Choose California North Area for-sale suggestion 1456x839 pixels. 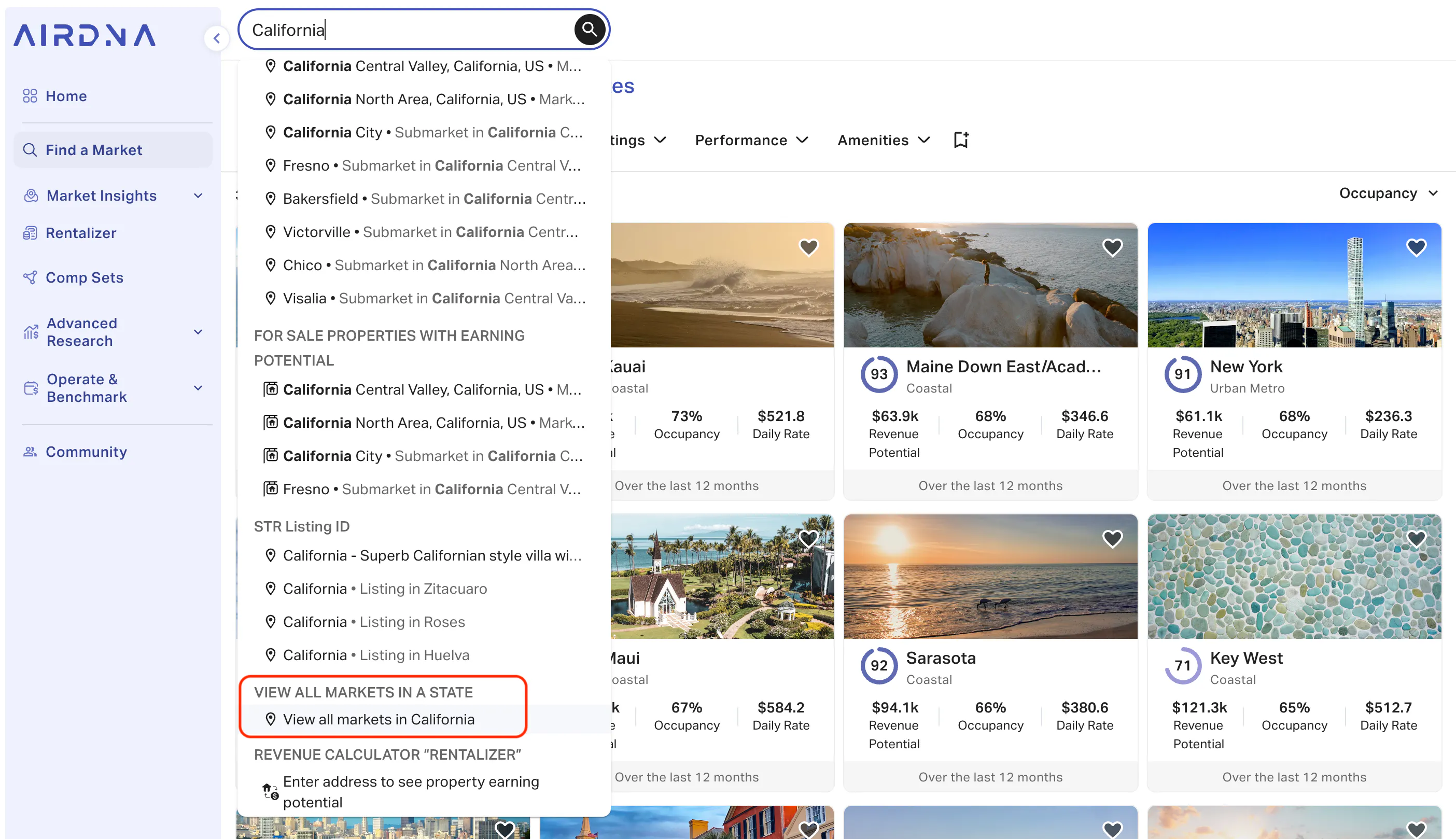pos(424,423)
